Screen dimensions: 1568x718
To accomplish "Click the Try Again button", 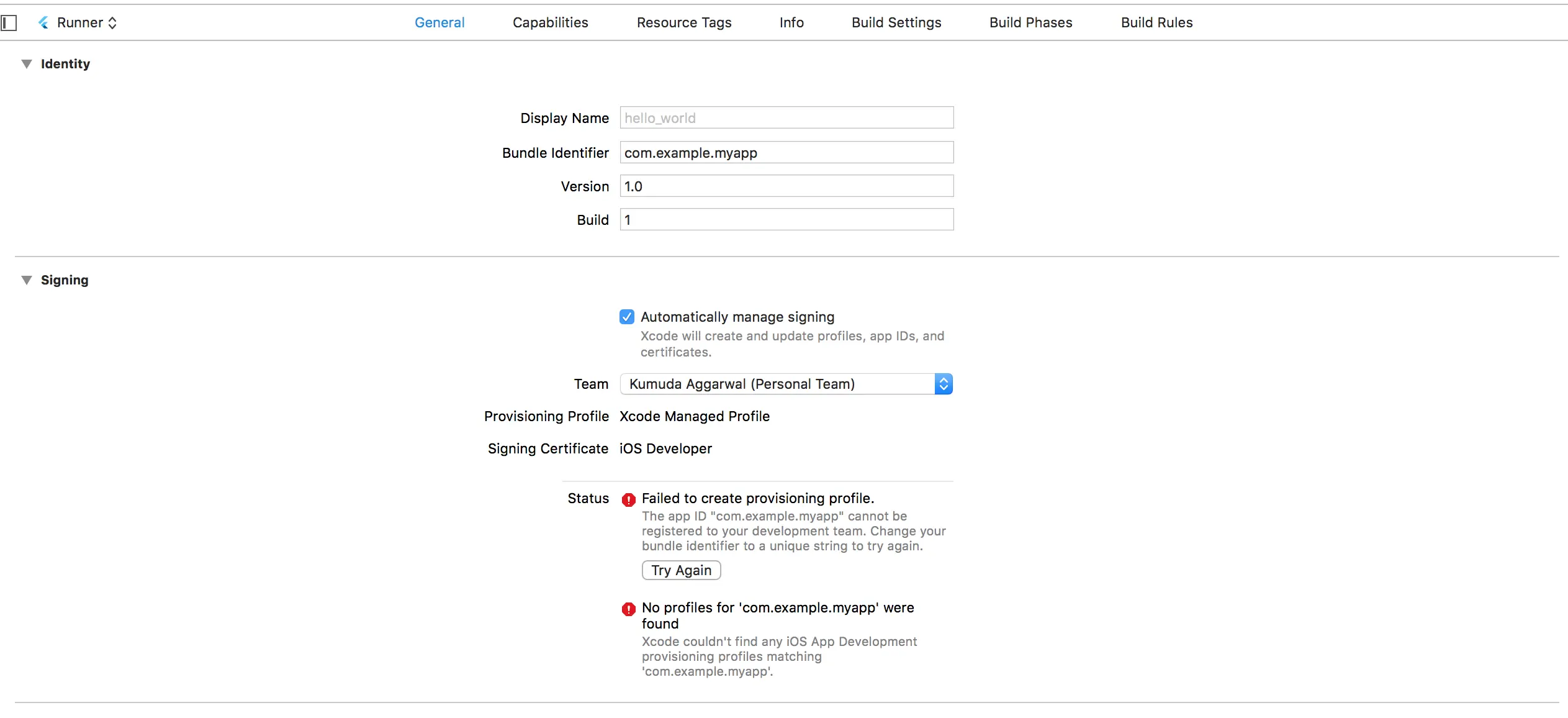I will coord(681,570).
